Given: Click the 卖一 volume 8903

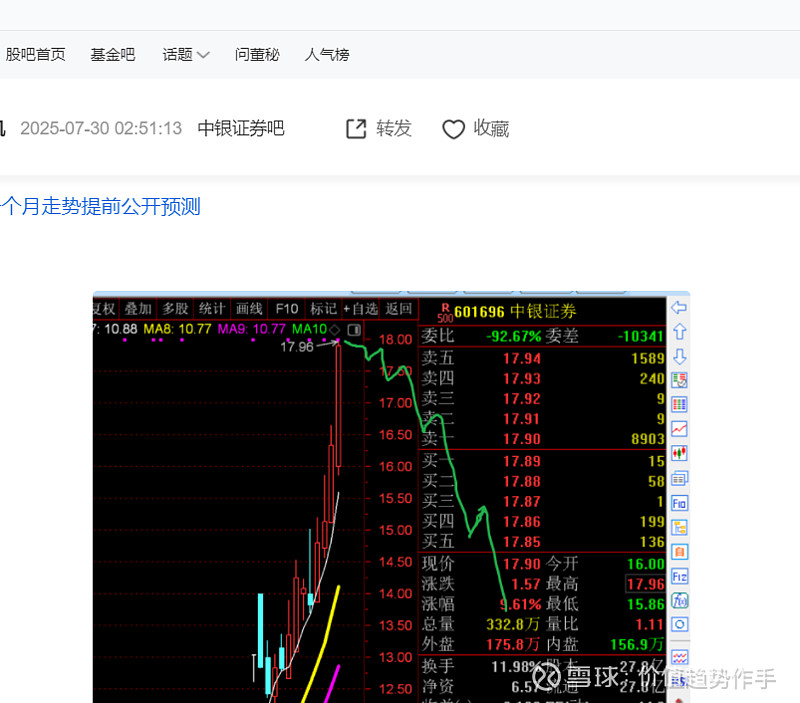Looking at the screenshot, I should (x=648, y=439).
